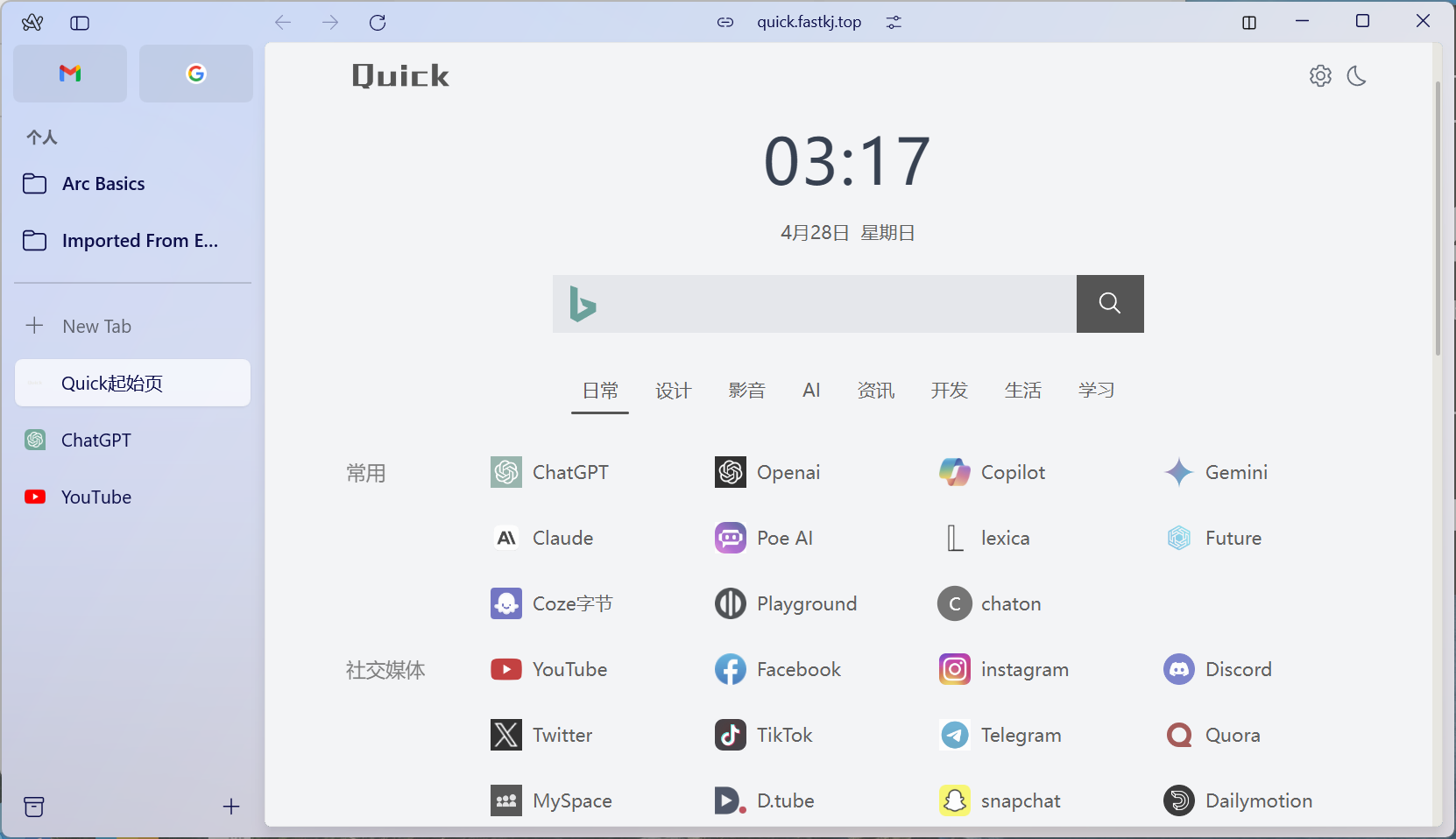Click New Tab in the sidebar

pyautogui.click(x=96, y=327)
